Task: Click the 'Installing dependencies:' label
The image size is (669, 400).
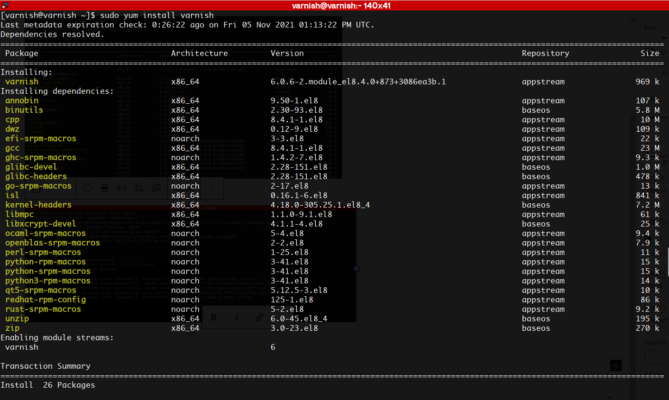Action: 57,91
